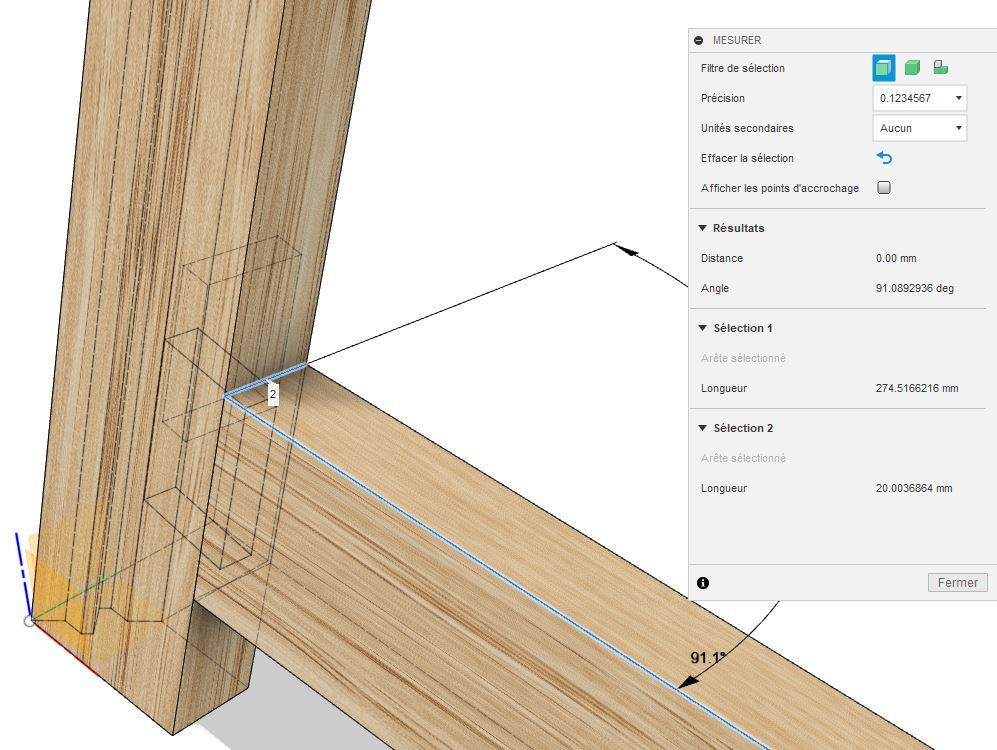The image size is (997, 750).
Task: Click the blue Effacer la sélection arrow
Action: click(x=884, y=158)
